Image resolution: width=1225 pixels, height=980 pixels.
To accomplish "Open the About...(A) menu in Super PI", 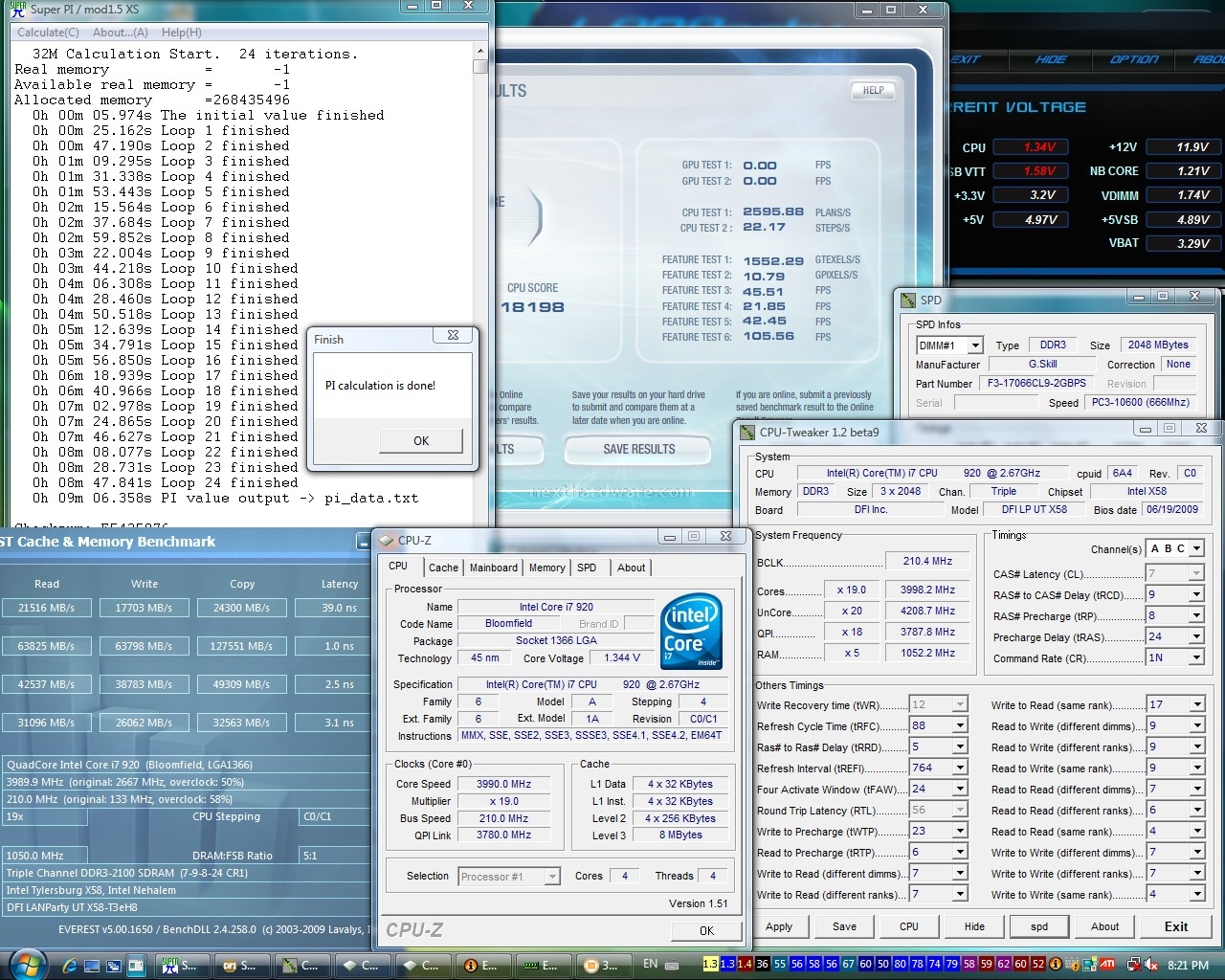I will [x=120, y=33].
